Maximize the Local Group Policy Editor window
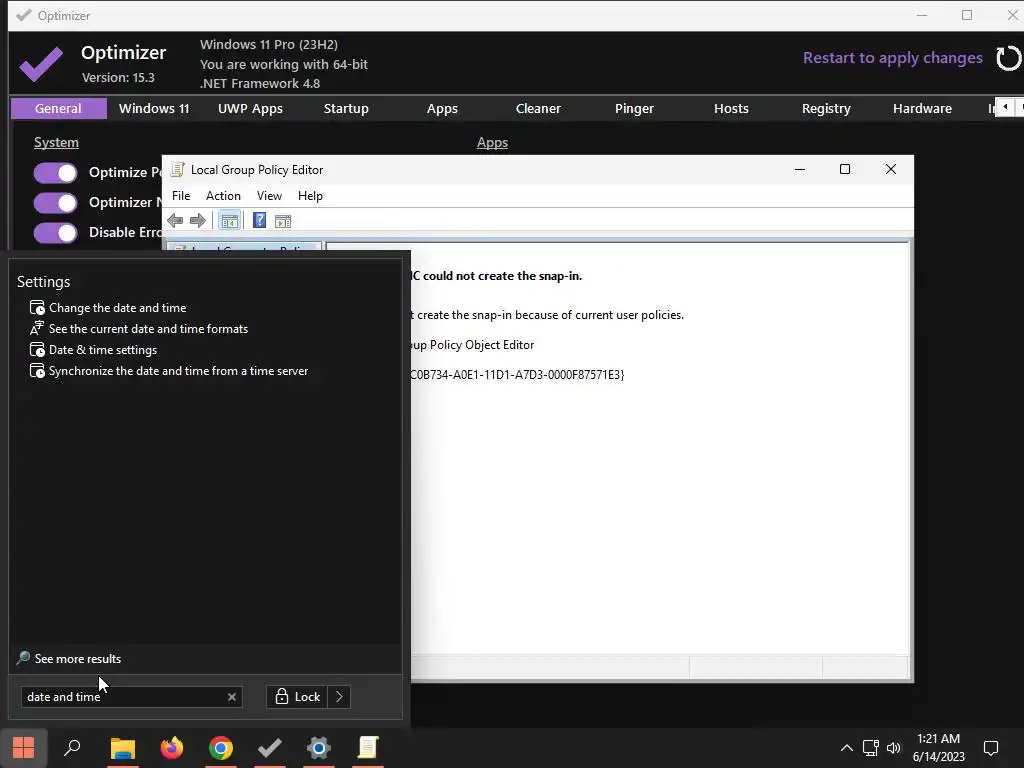Viewport: 1024px width, 768px height. click(x=844, y=169)
